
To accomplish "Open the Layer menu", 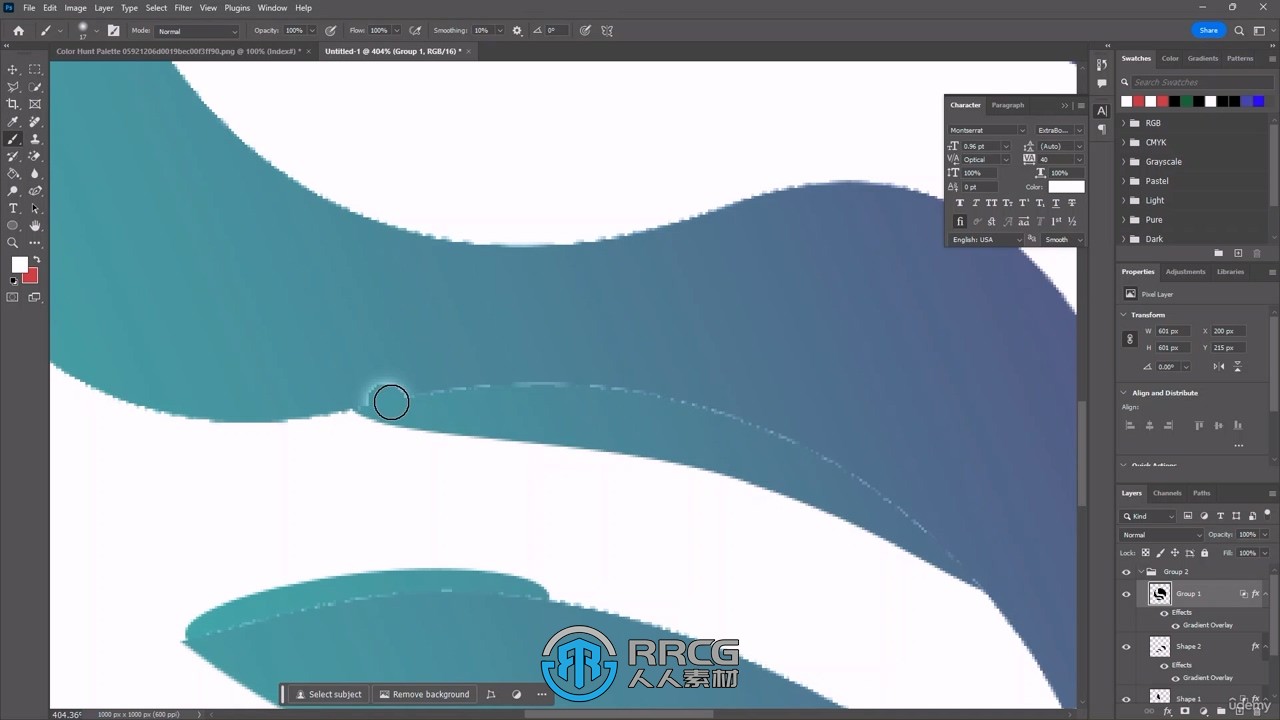I will point(104,8).
